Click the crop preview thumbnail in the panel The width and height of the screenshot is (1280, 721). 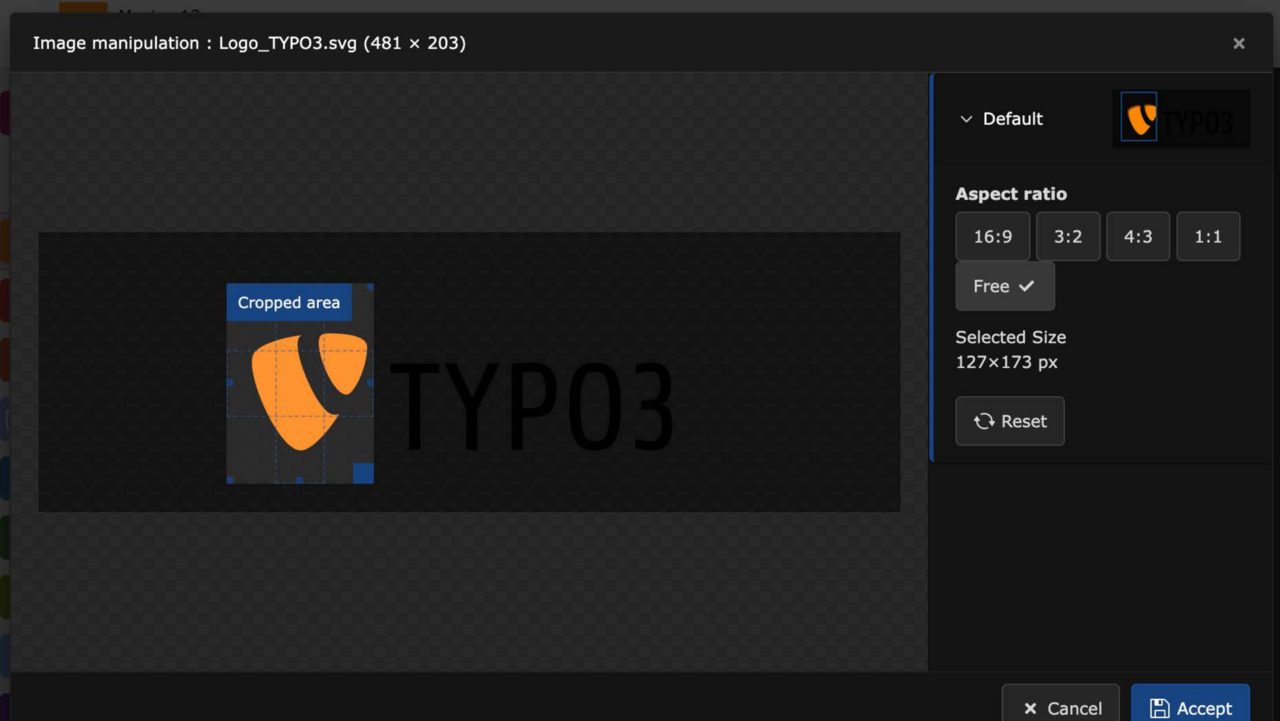1180,119
